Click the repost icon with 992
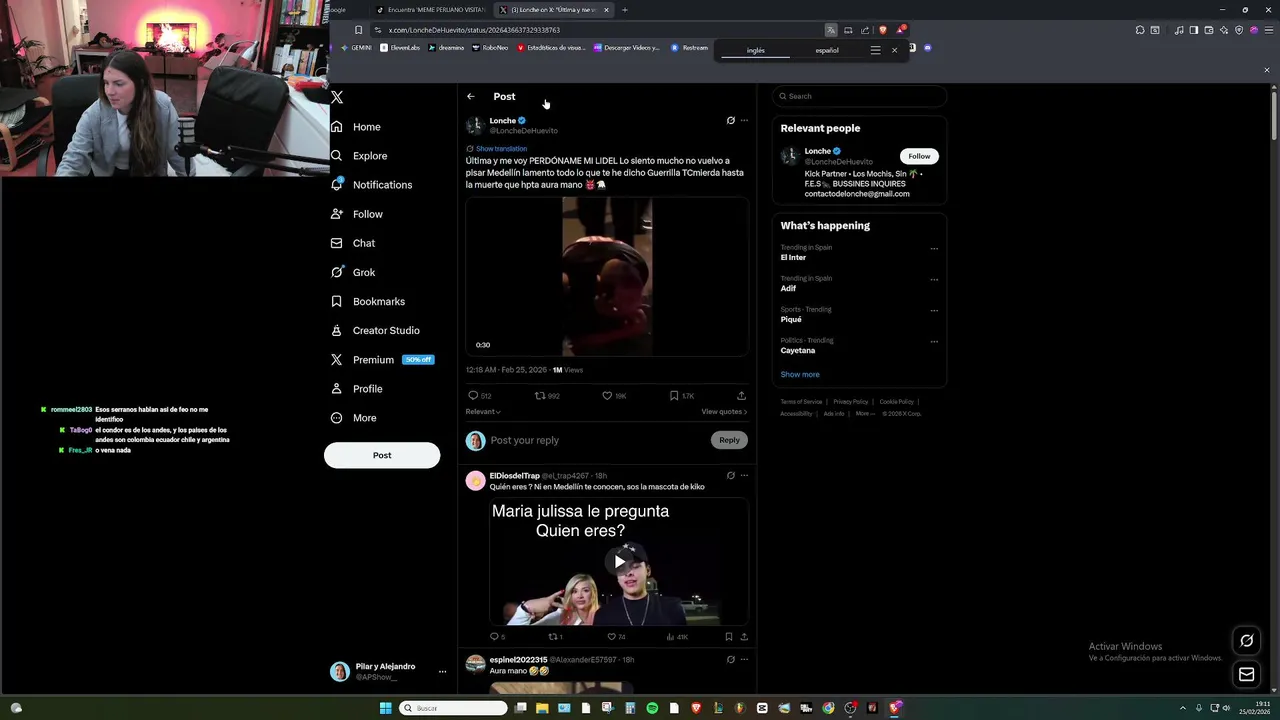Viewport: 1280px width, 720px height. [540, 396]
